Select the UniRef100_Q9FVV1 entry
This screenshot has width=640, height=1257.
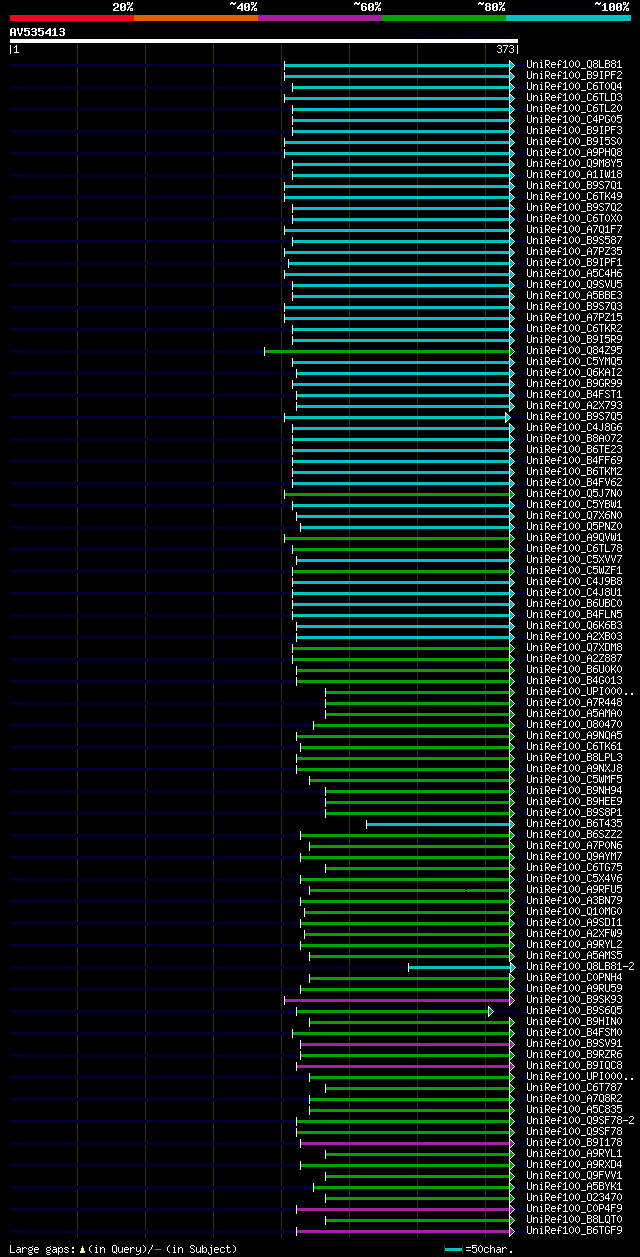point(574,1176)
